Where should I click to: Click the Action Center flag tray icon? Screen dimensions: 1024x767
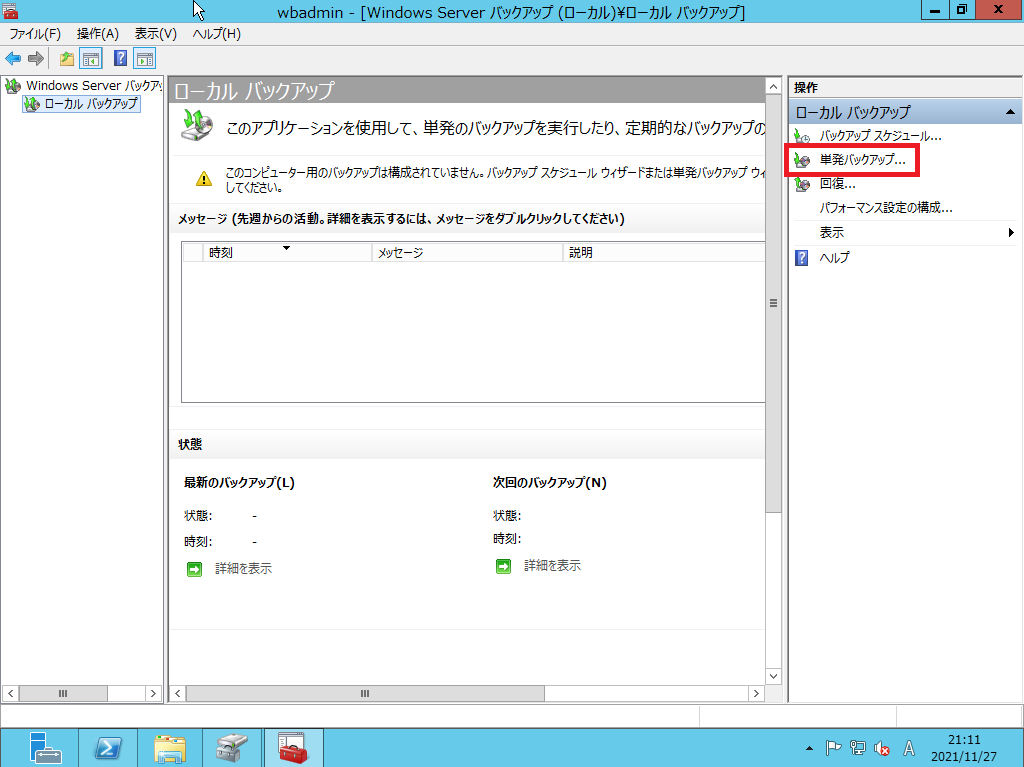[x=833, y=748]
